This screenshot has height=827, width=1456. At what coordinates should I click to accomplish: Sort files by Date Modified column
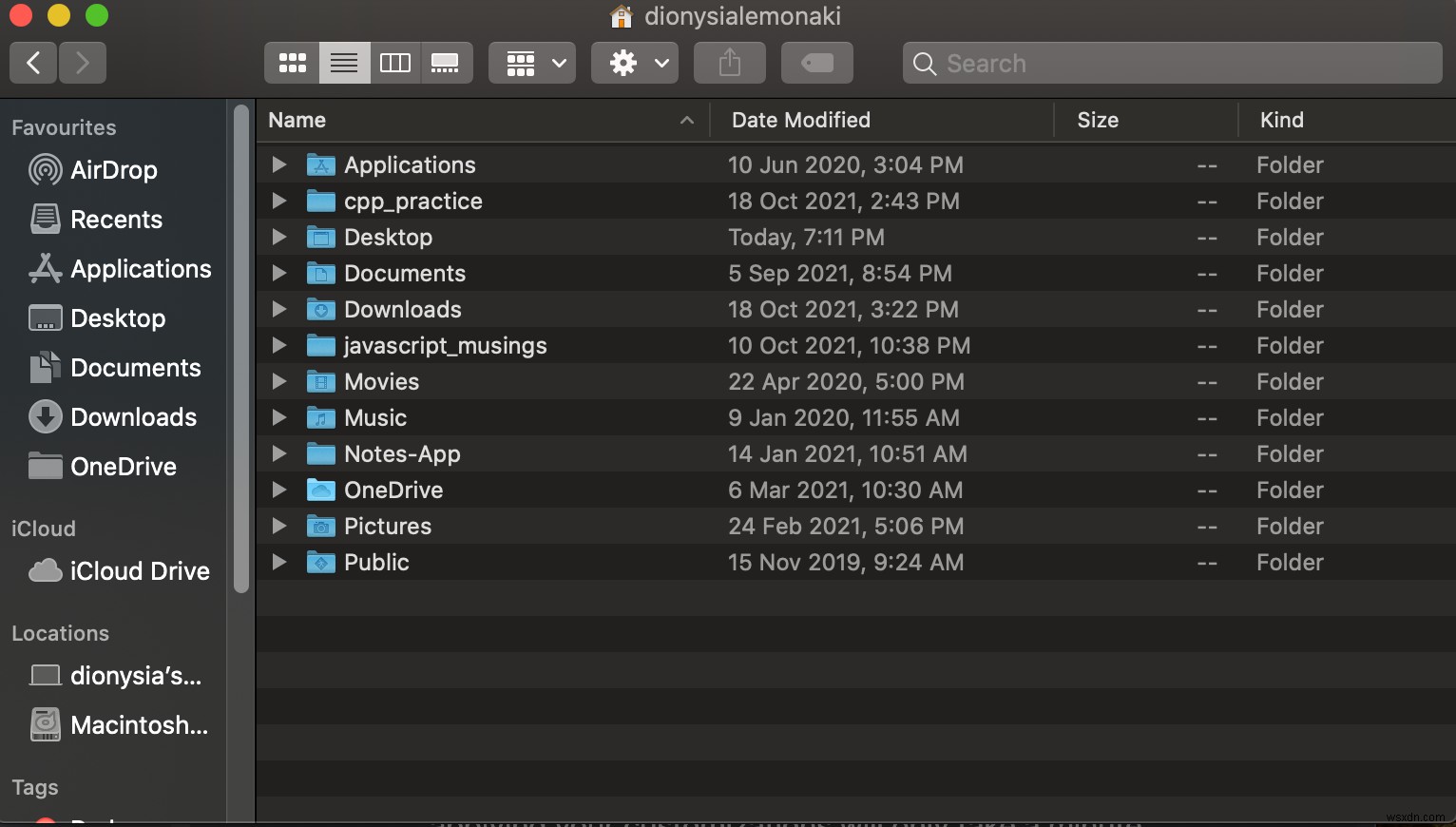click(x=801, y=120)
